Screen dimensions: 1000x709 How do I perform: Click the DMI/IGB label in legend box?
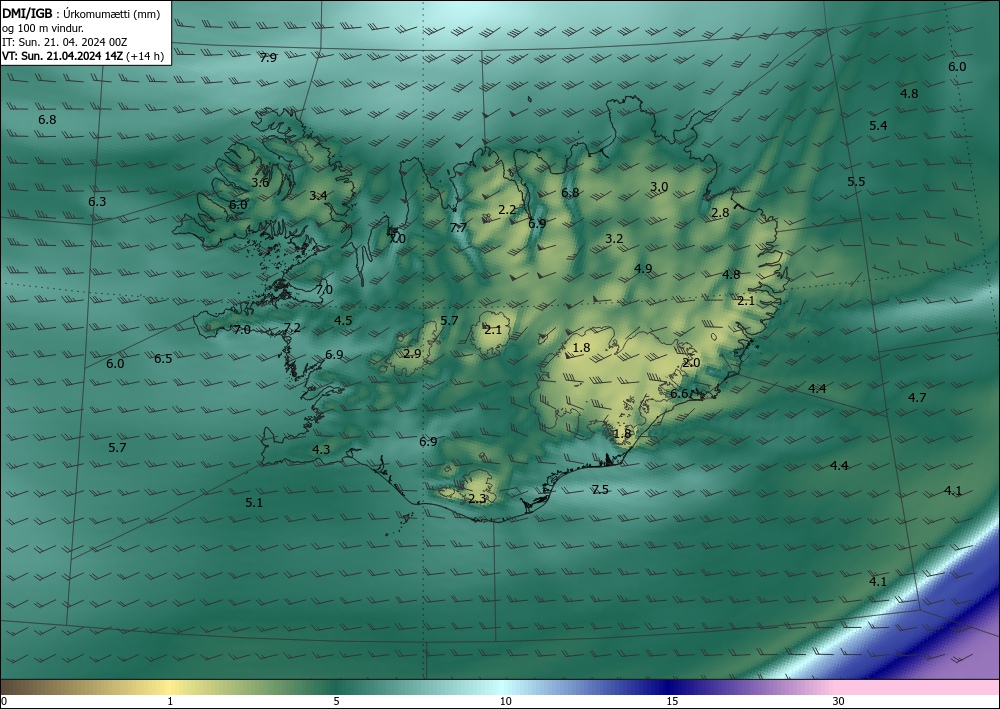[x=27, y=14]
